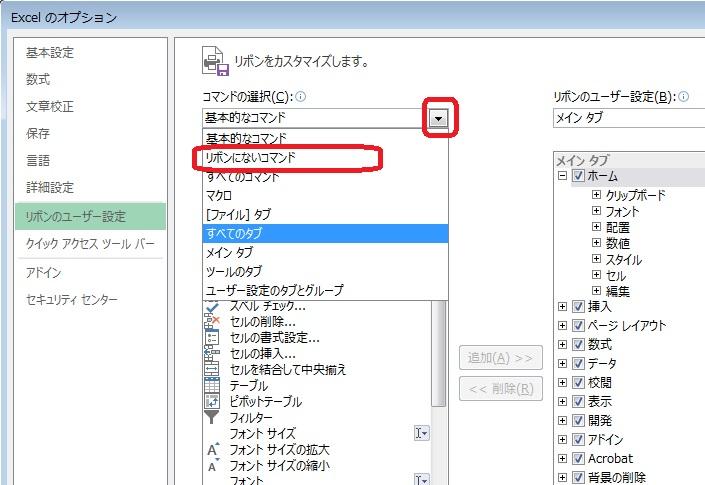Open the 文章校正 options category
Screen dimensions: 705x485
click(90, 107)
